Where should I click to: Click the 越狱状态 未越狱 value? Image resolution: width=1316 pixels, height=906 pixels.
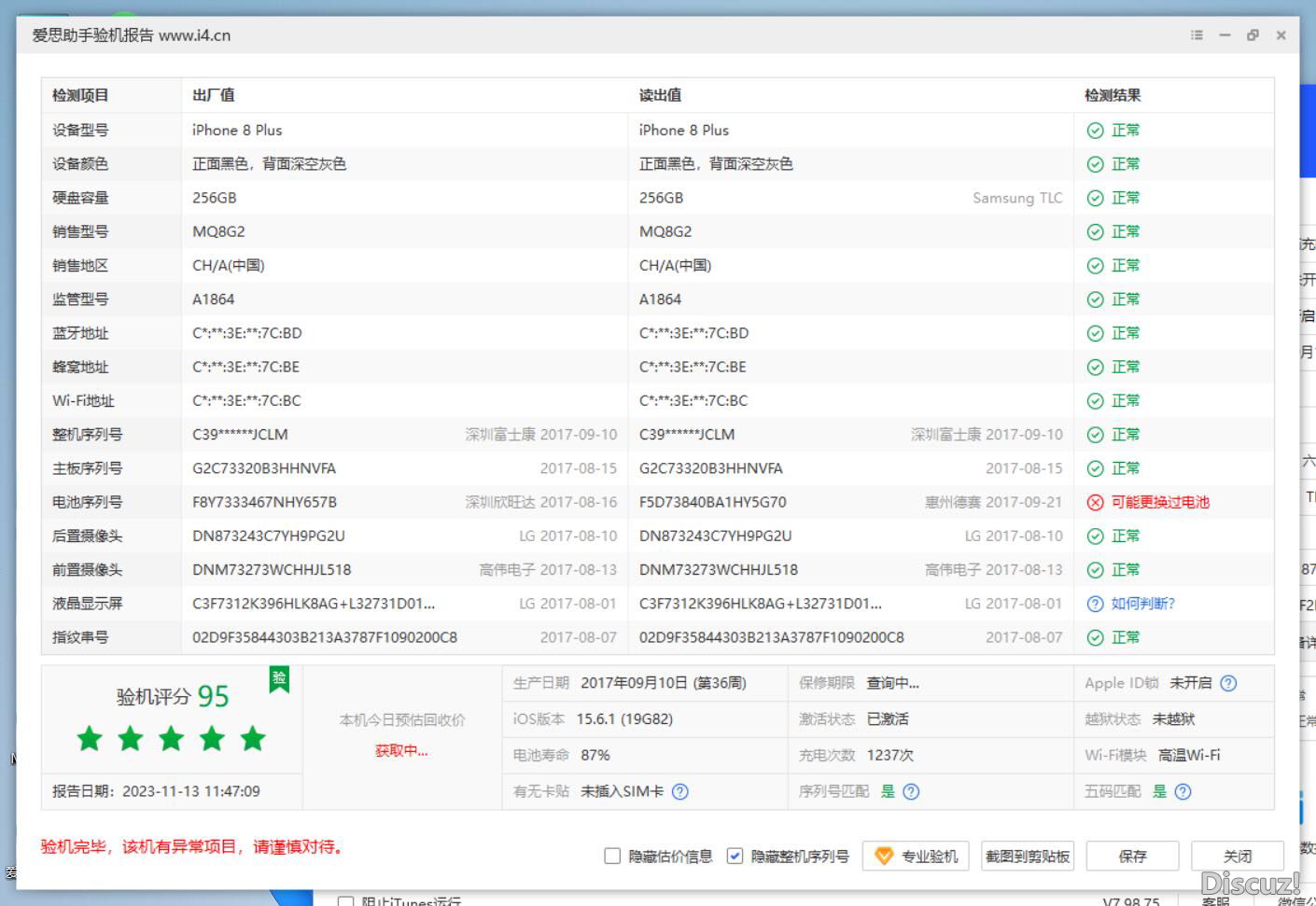1173,719
